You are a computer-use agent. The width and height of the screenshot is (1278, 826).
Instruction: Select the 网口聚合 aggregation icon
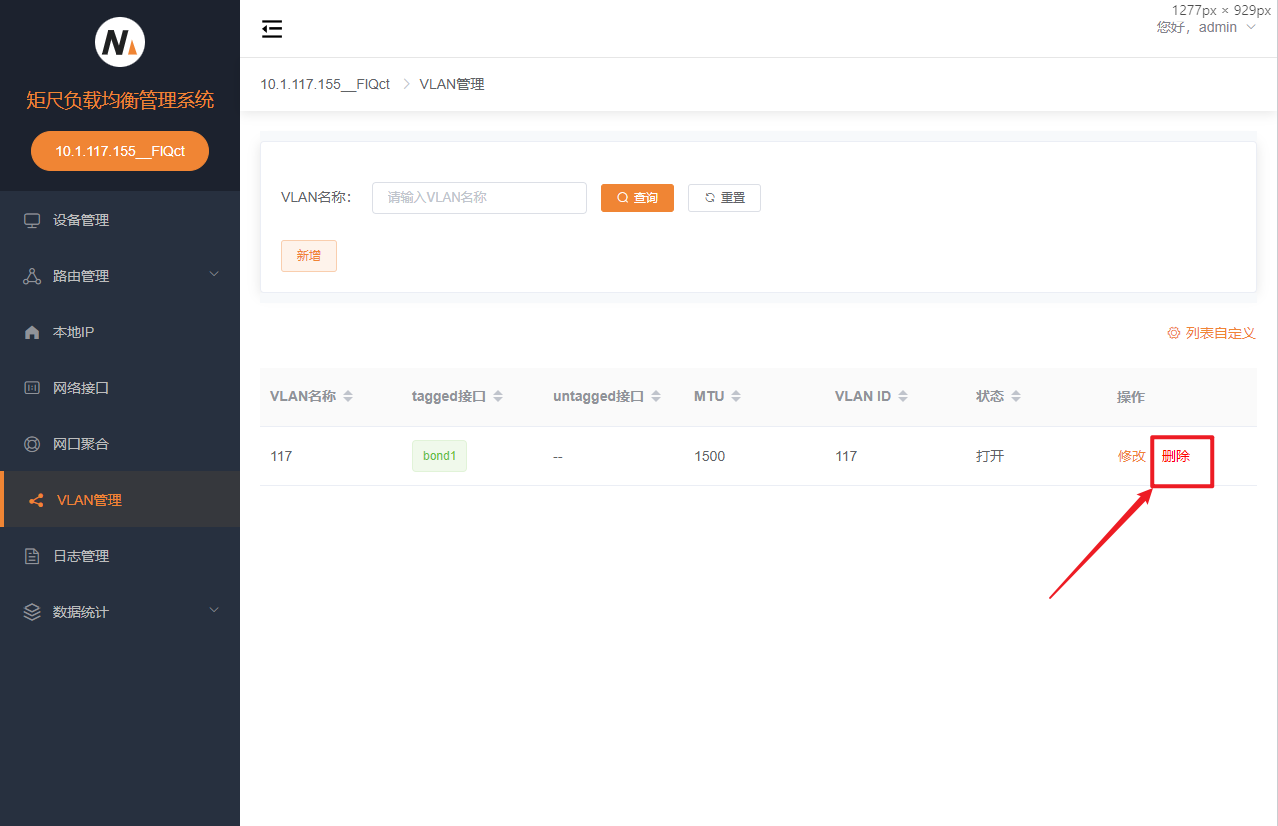[32, 443]
